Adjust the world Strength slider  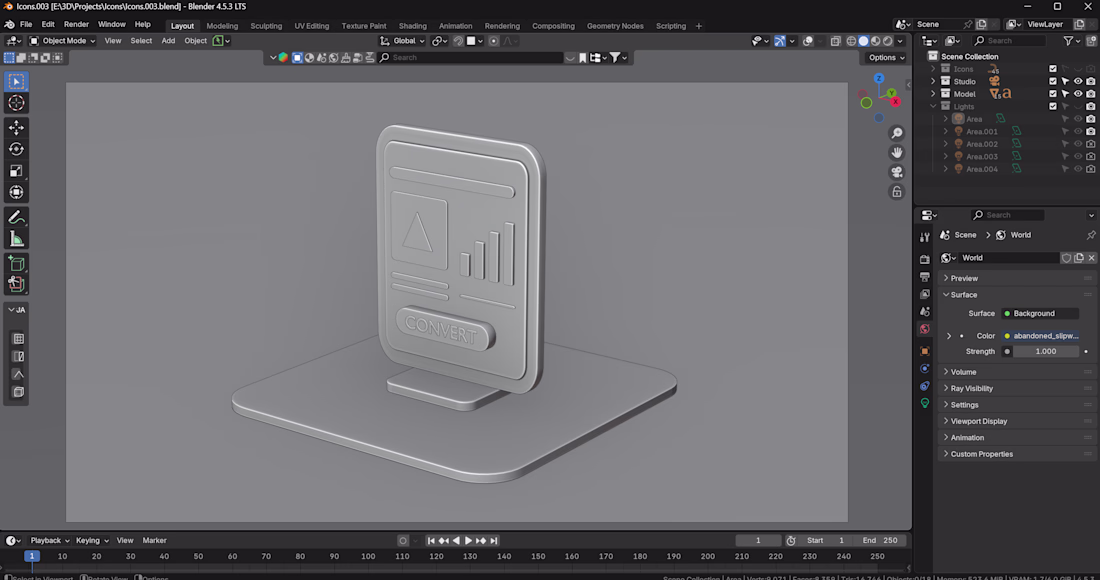pos(1045,352)
